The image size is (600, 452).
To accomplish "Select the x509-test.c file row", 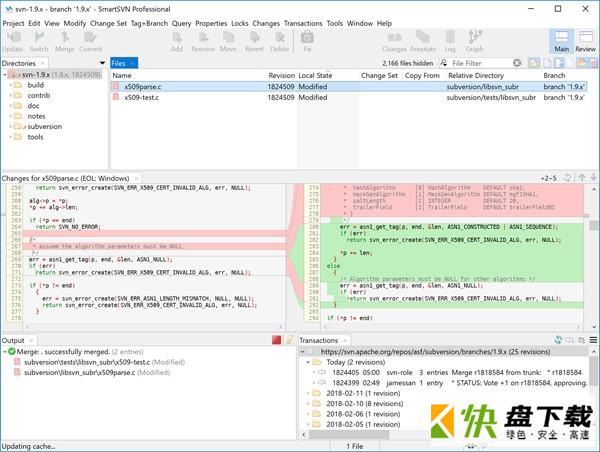I will click(349, 97).
